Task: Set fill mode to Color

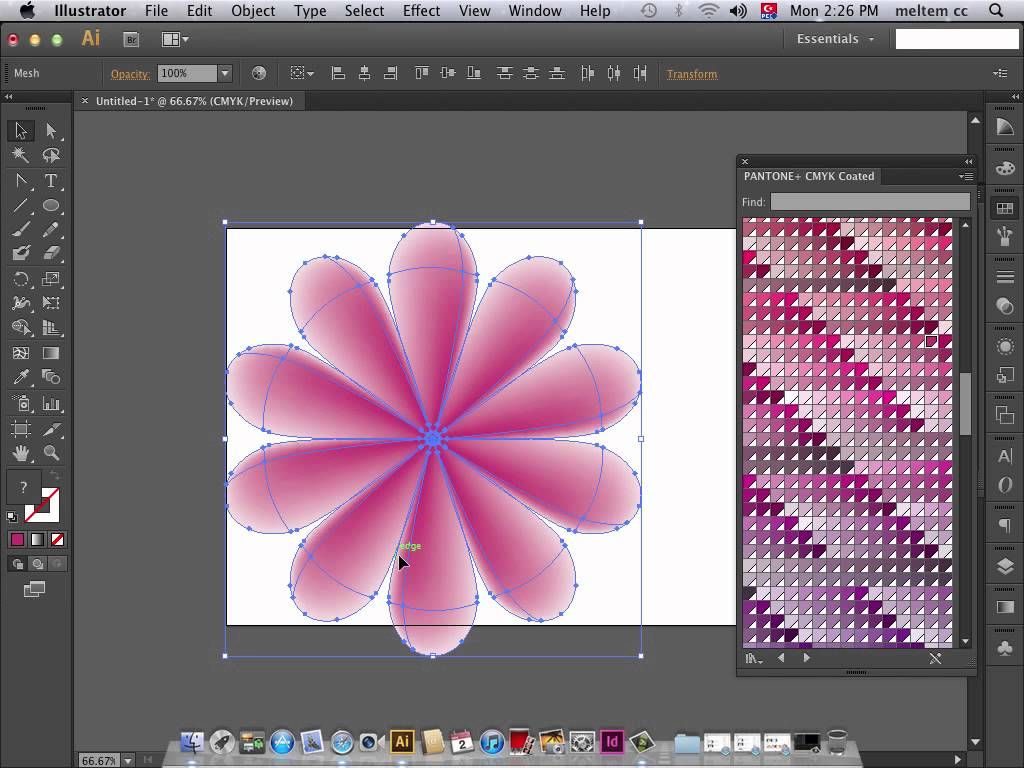Action: tap(17, 539)
